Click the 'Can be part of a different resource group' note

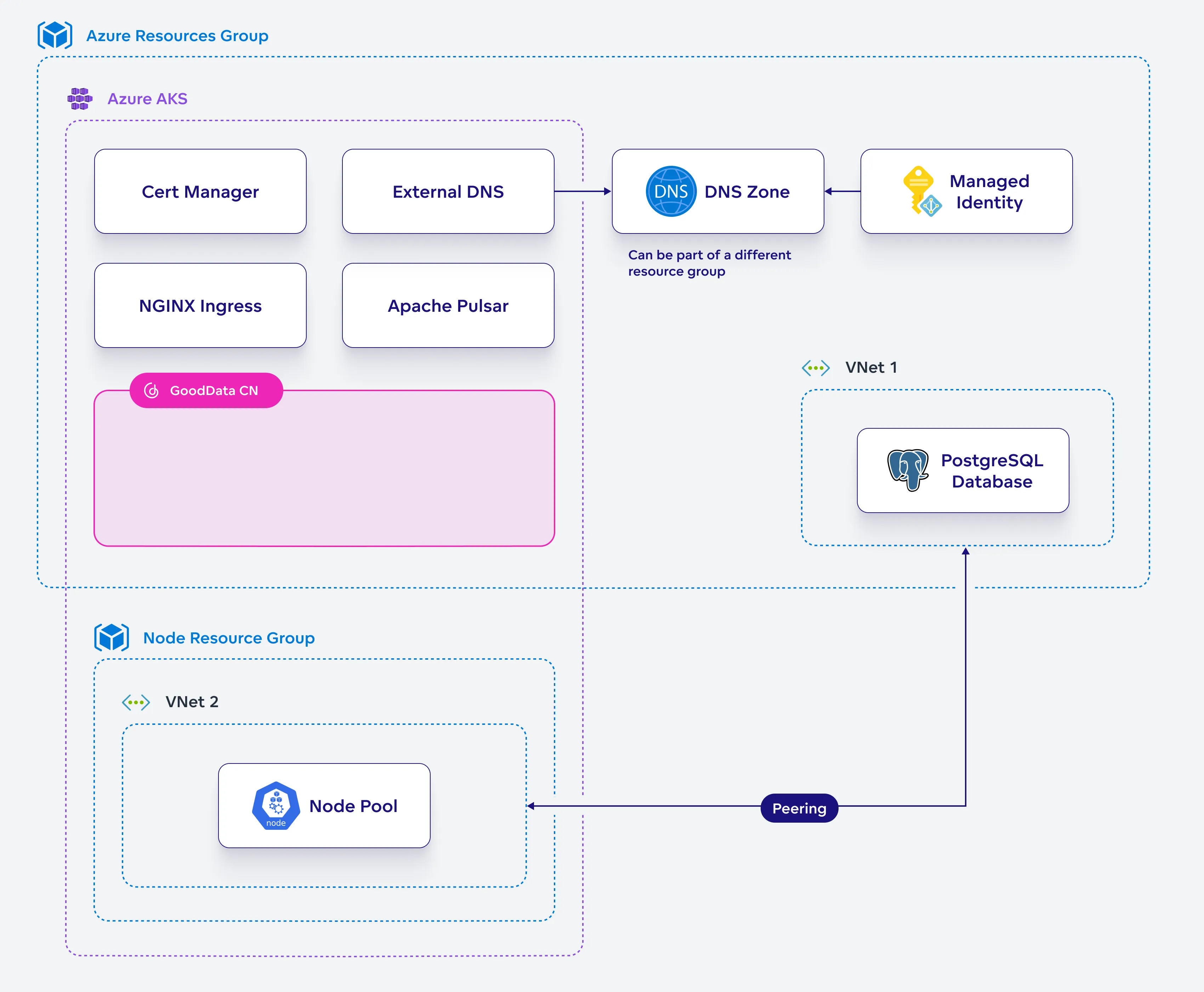[709, 263]
